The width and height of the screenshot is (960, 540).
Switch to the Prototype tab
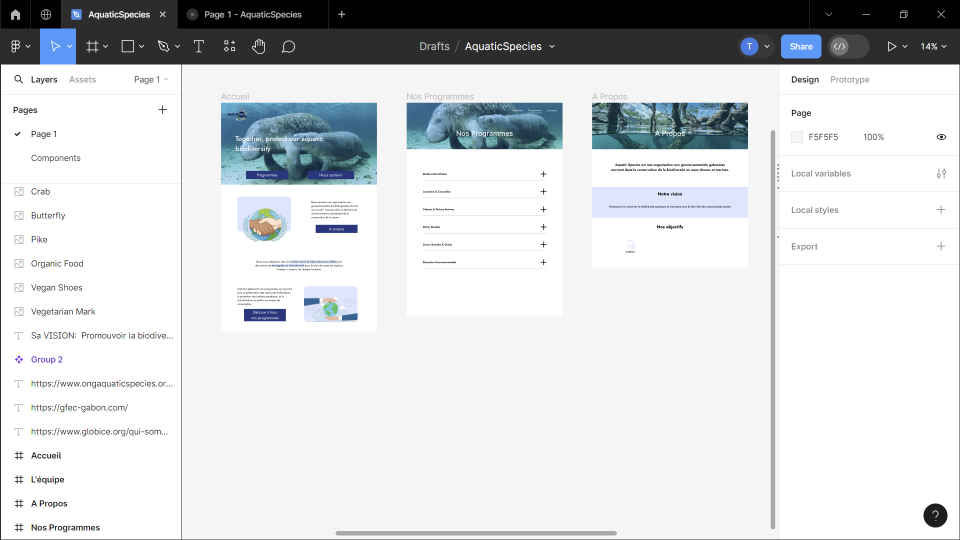click(x=849, y=79)
